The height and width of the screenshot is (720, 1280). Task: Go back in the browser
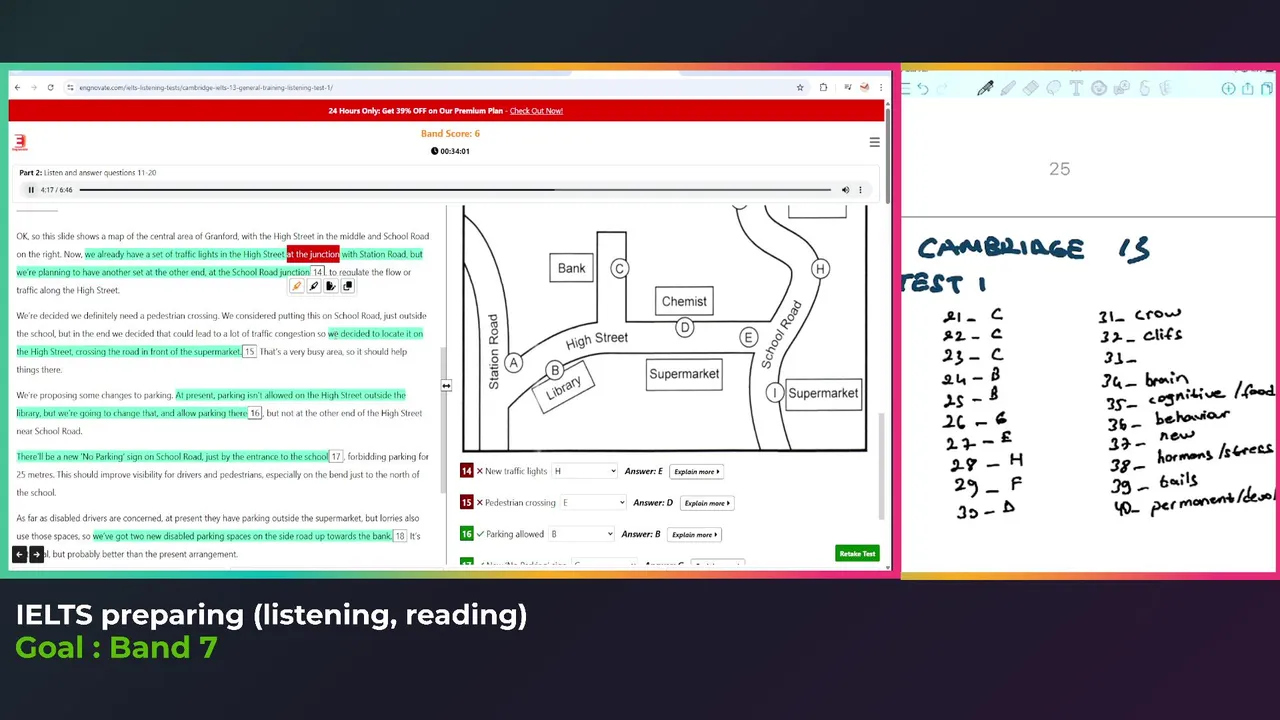tap(17, 88)
